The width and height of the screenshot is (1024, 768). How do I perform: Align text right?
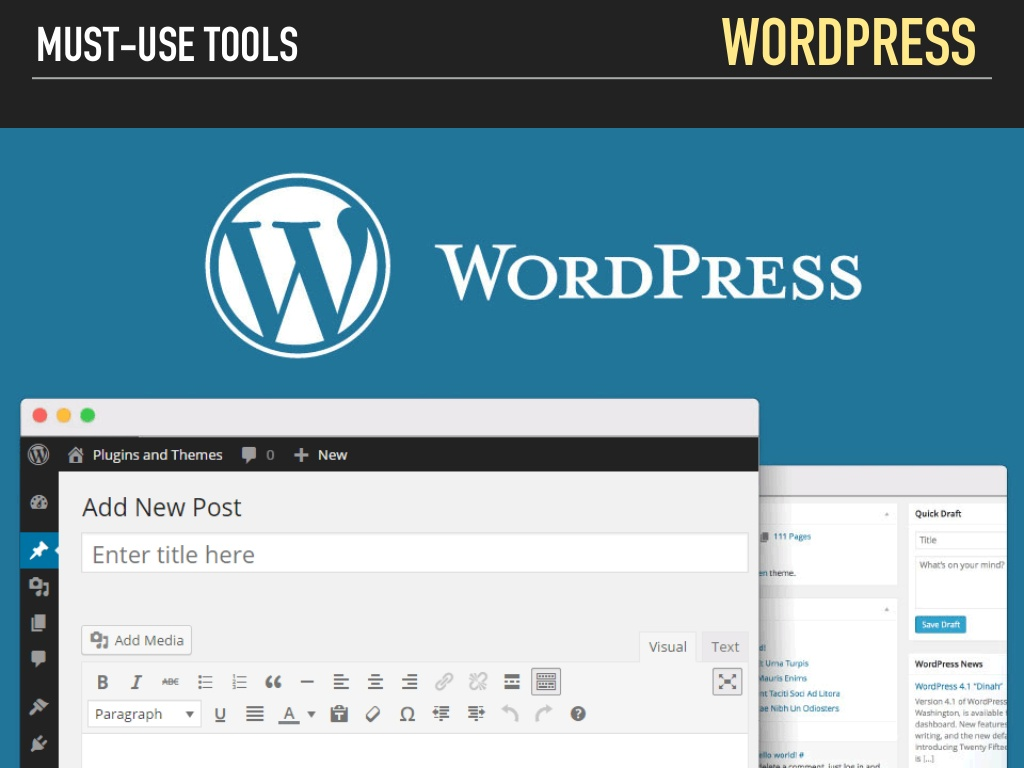[409, 682]
